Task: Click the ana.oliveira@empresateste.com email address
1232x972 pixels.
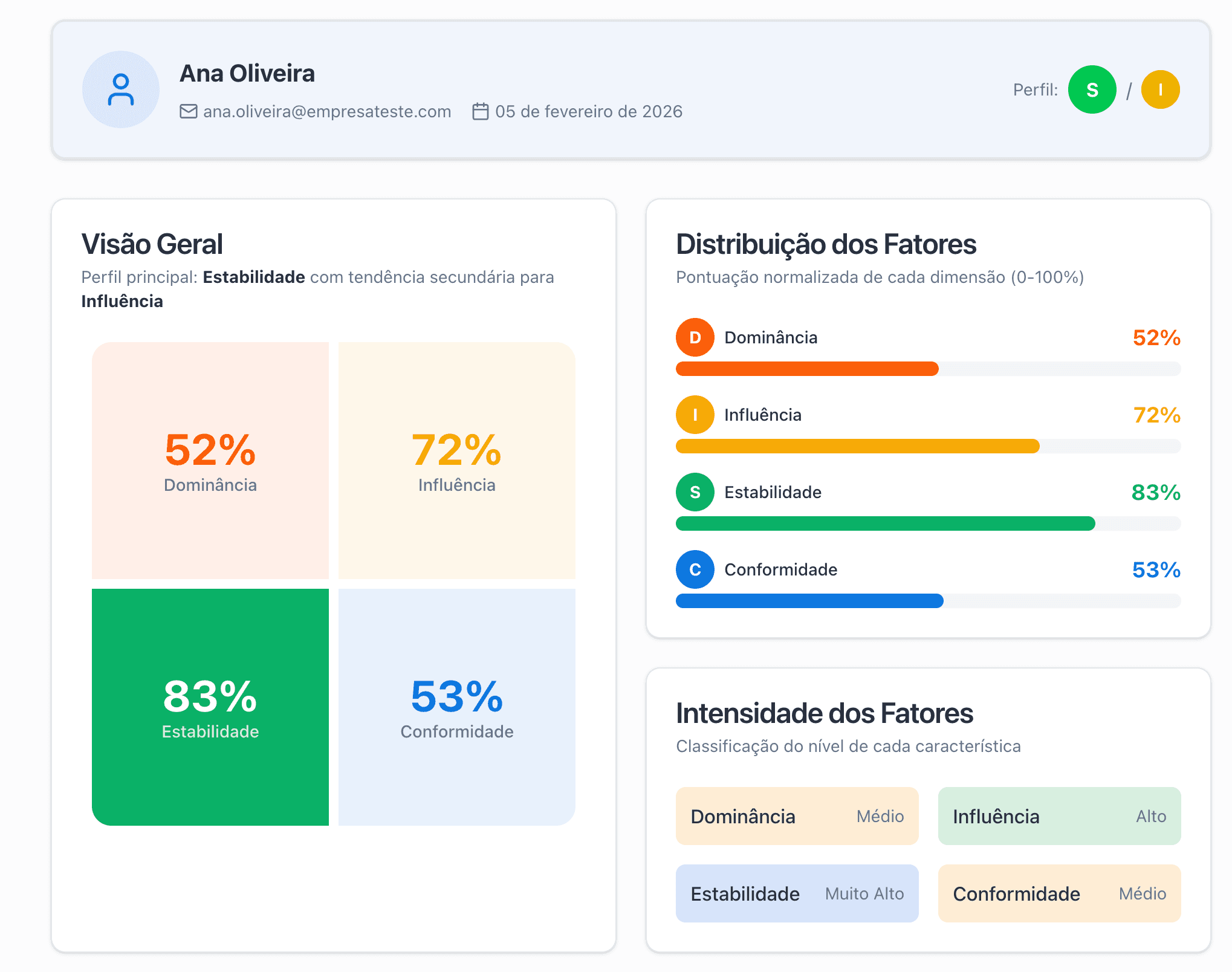Action: [x=327, y=112]
